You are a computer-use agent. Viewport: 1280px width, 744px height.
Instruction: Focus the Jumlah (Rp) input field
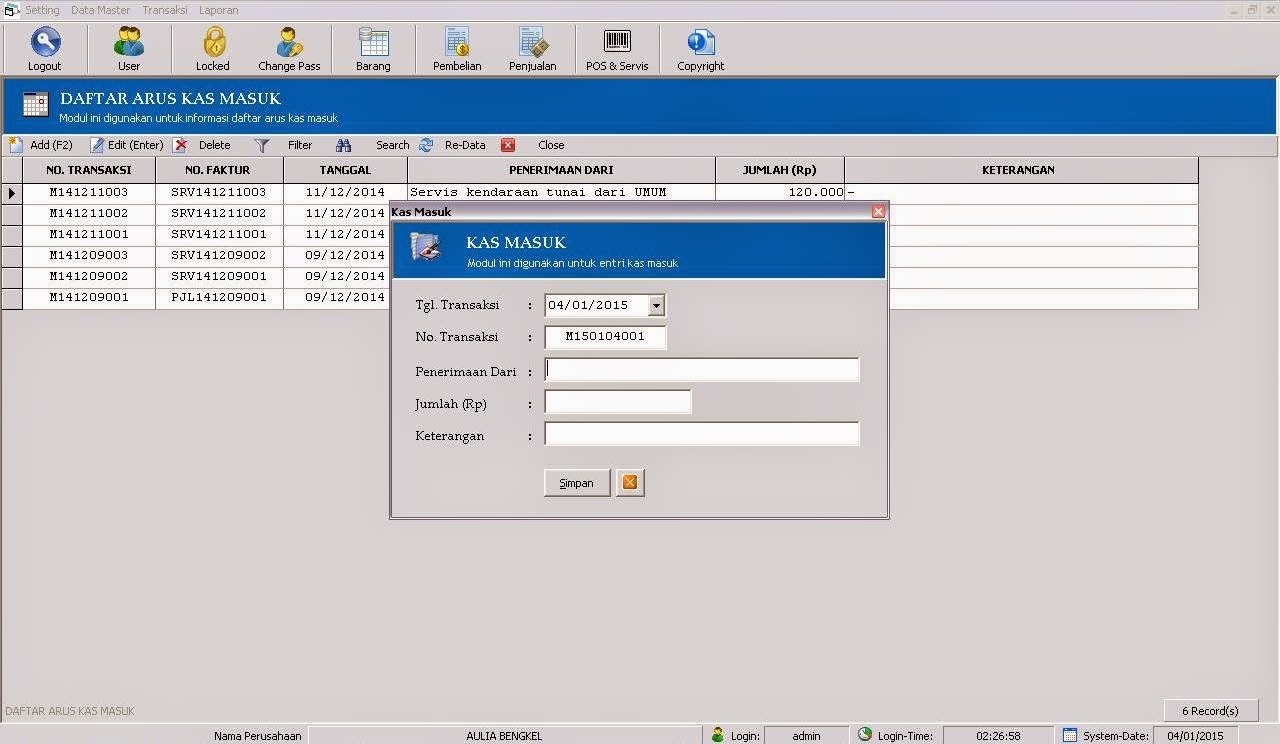618,402
